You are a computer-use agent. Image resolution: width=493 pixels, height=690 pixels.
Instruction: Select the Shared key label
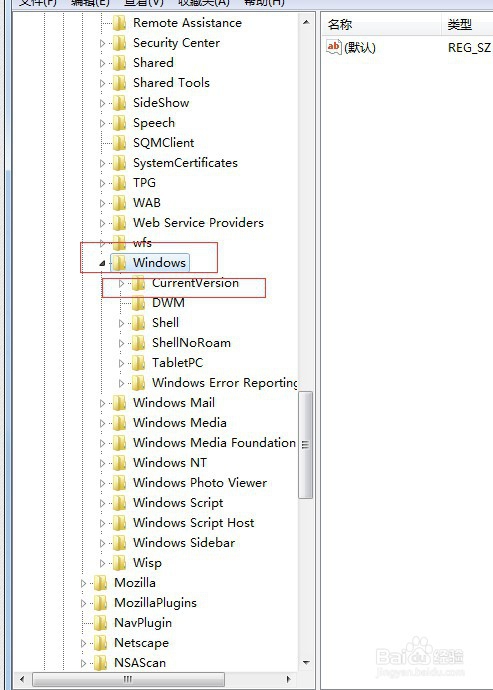pos(153,62)
